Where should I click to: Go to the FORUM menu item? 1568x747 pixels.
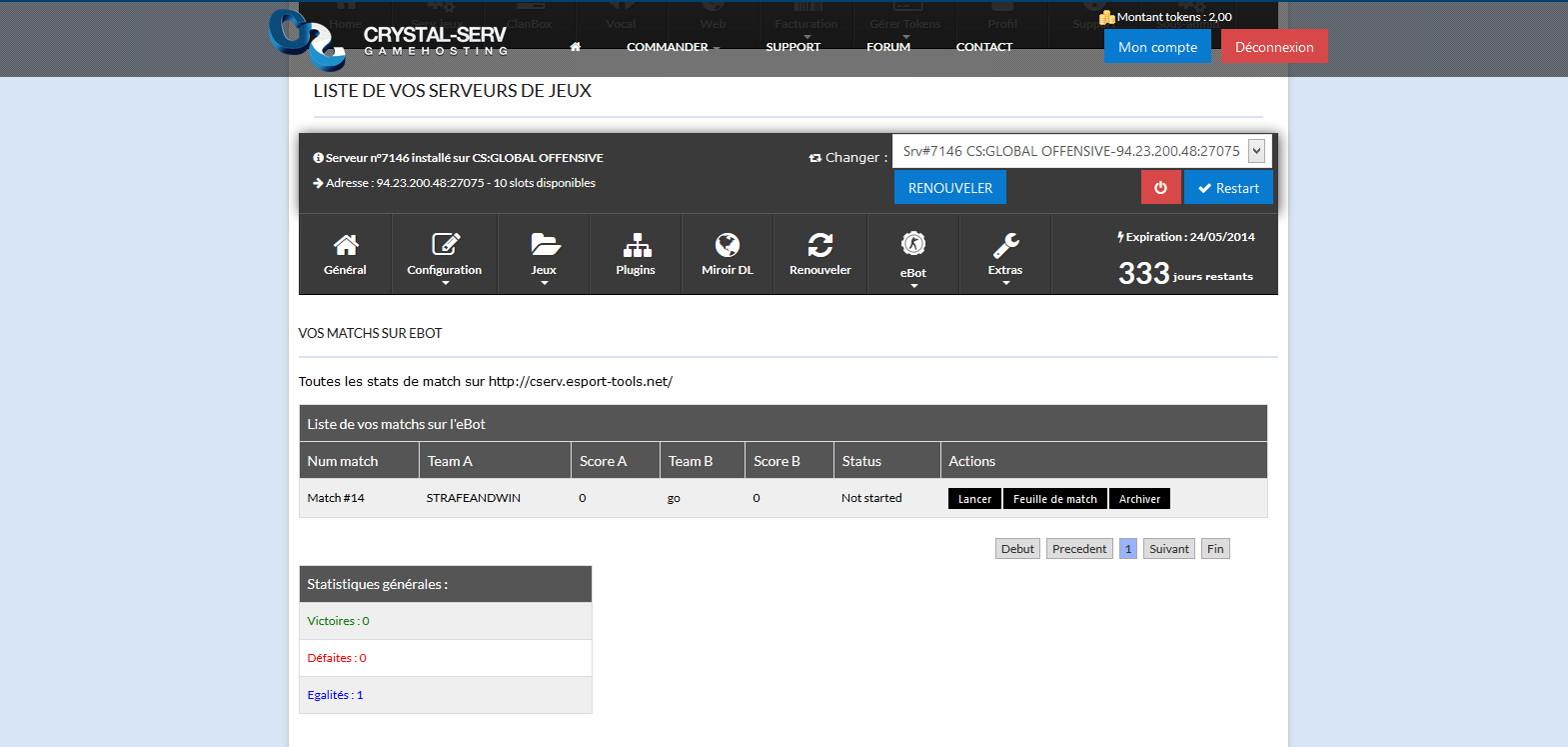pyautogui.click(x=888, y=47)
